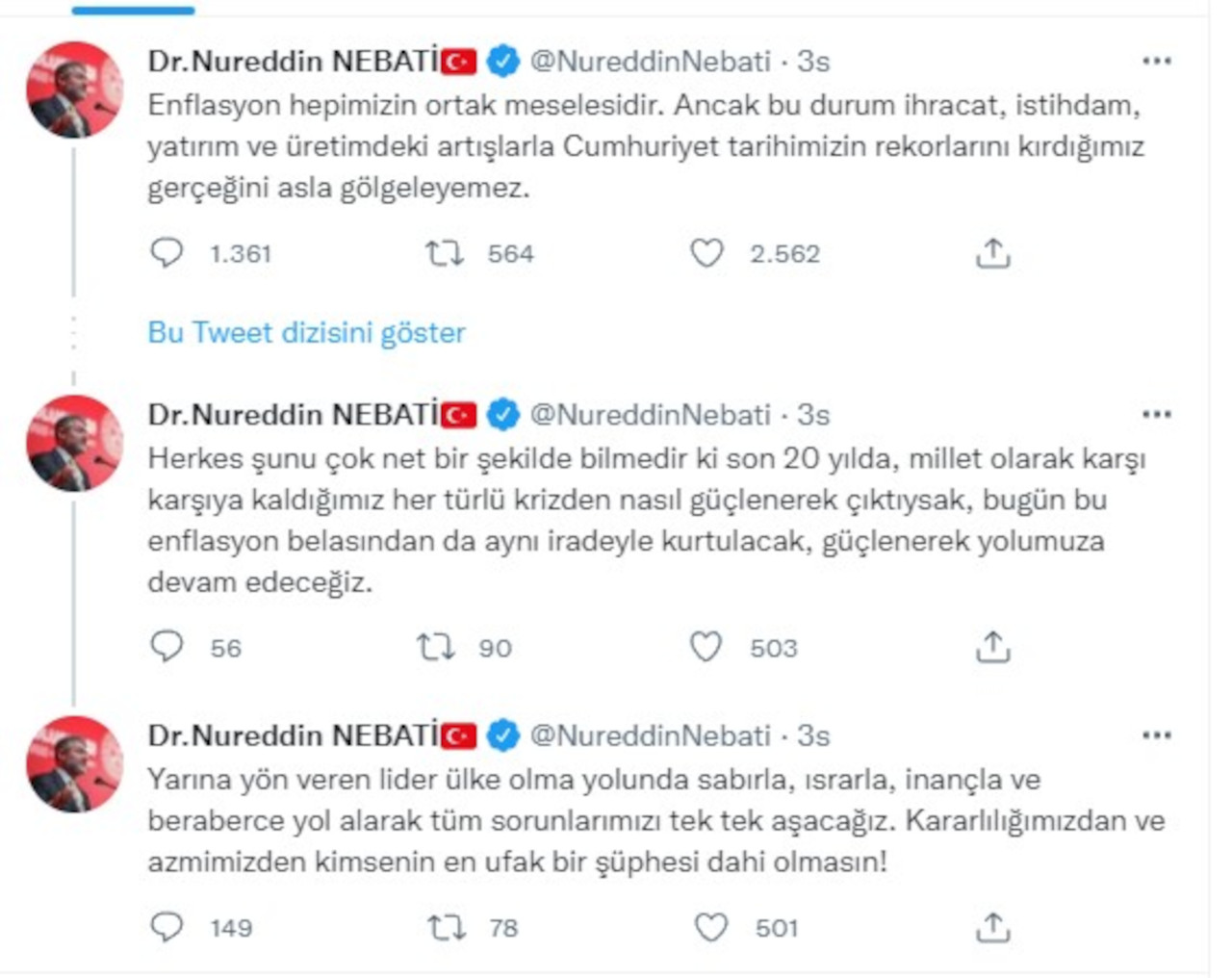
Task: Like the tweet with 2.562 likes
Action: click(706, 253)
